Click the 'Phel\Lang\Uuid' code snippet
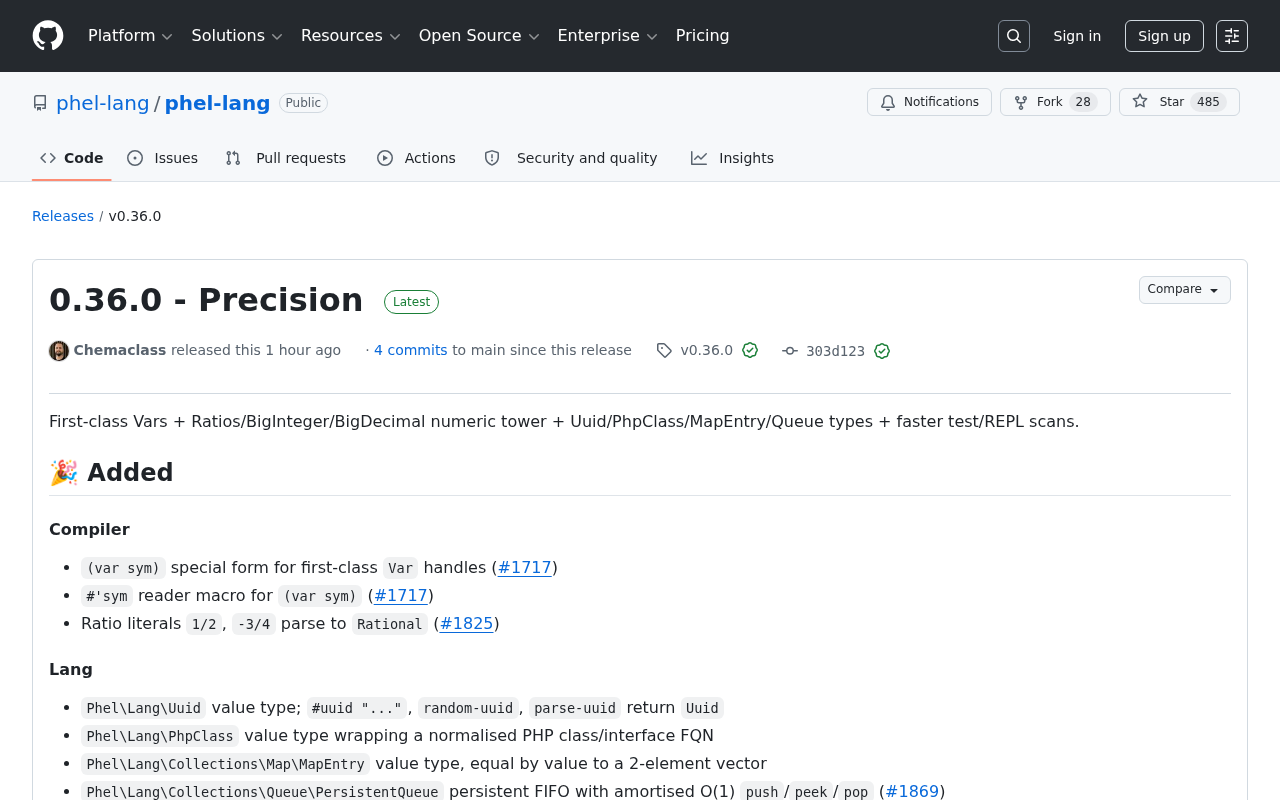The image size is (1280, 800). (x=144, y=708)
